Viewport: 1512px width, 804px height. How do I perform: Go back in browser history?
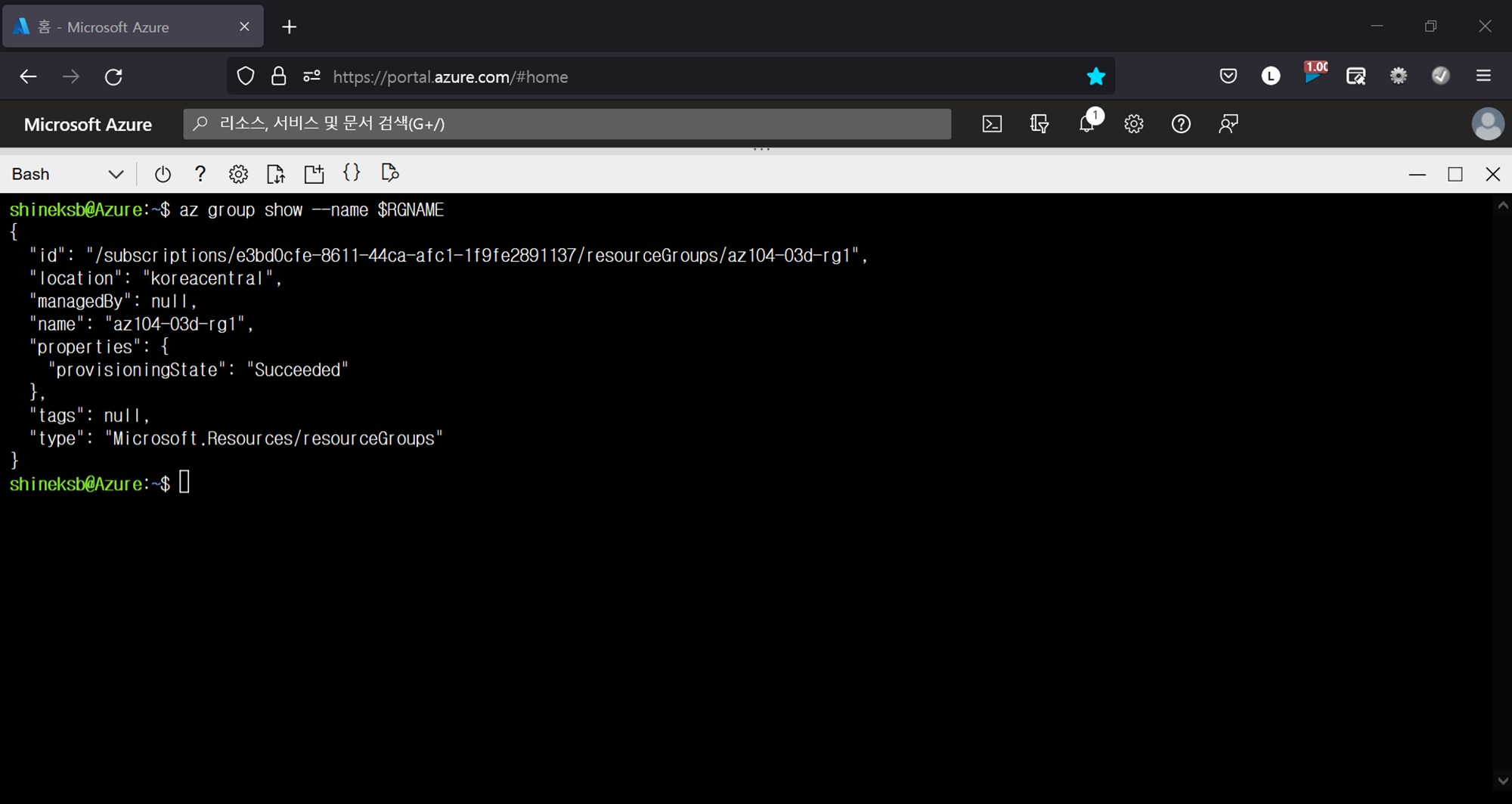click(x=28, y=76)
